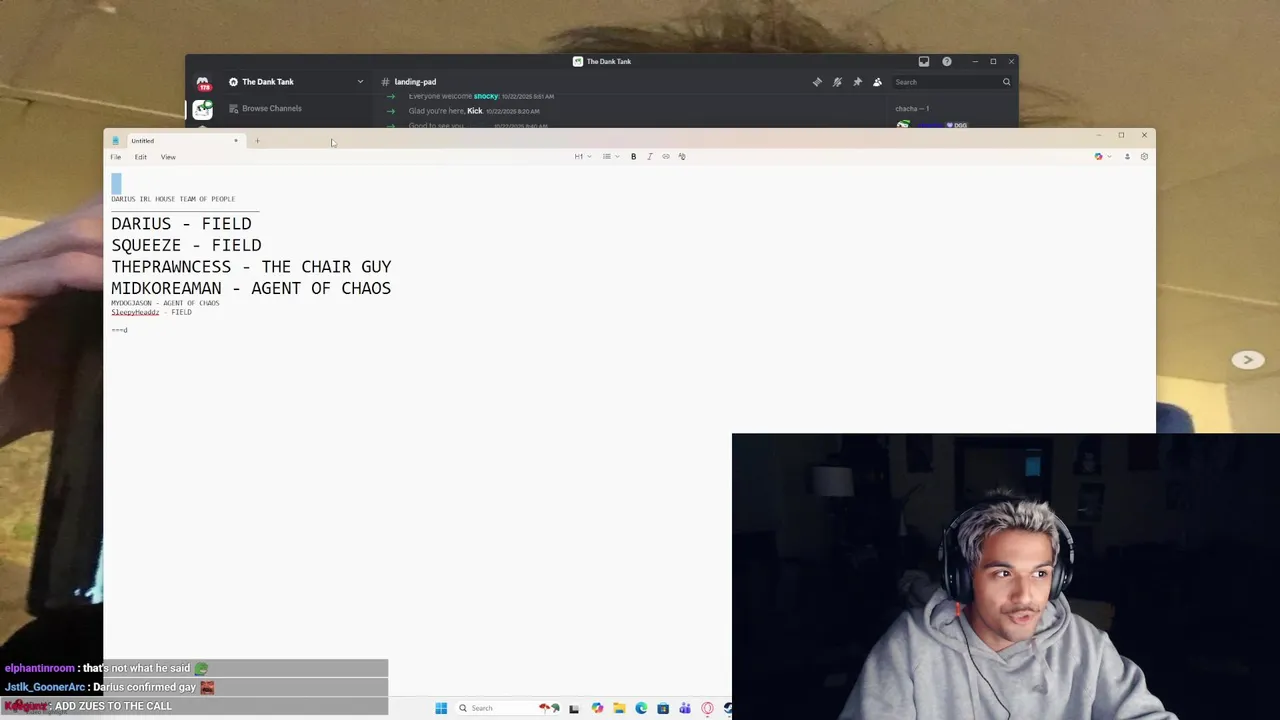Click the shocky username in Discord chat
The width and height of the screenshot is (1280, 720).
tap(486, 96)
